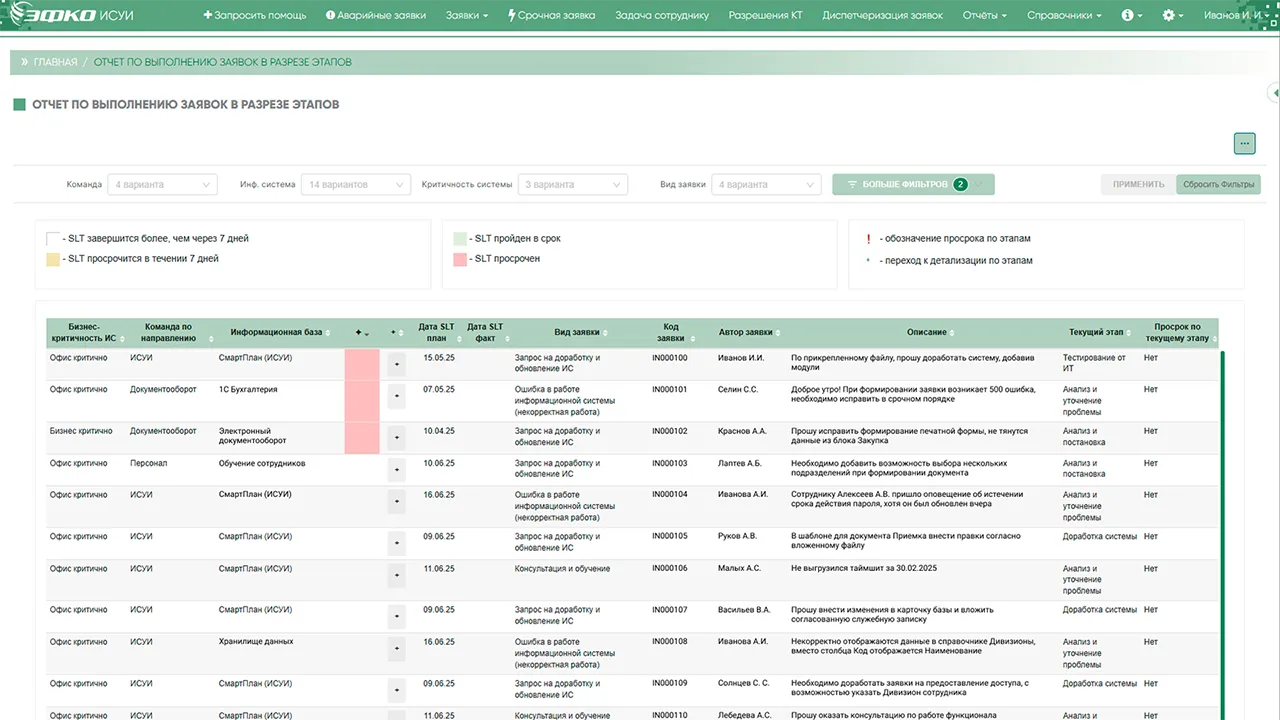1280x720 pixels.
Task: Click the Хранилище данных cell
Action: point(256,641)
